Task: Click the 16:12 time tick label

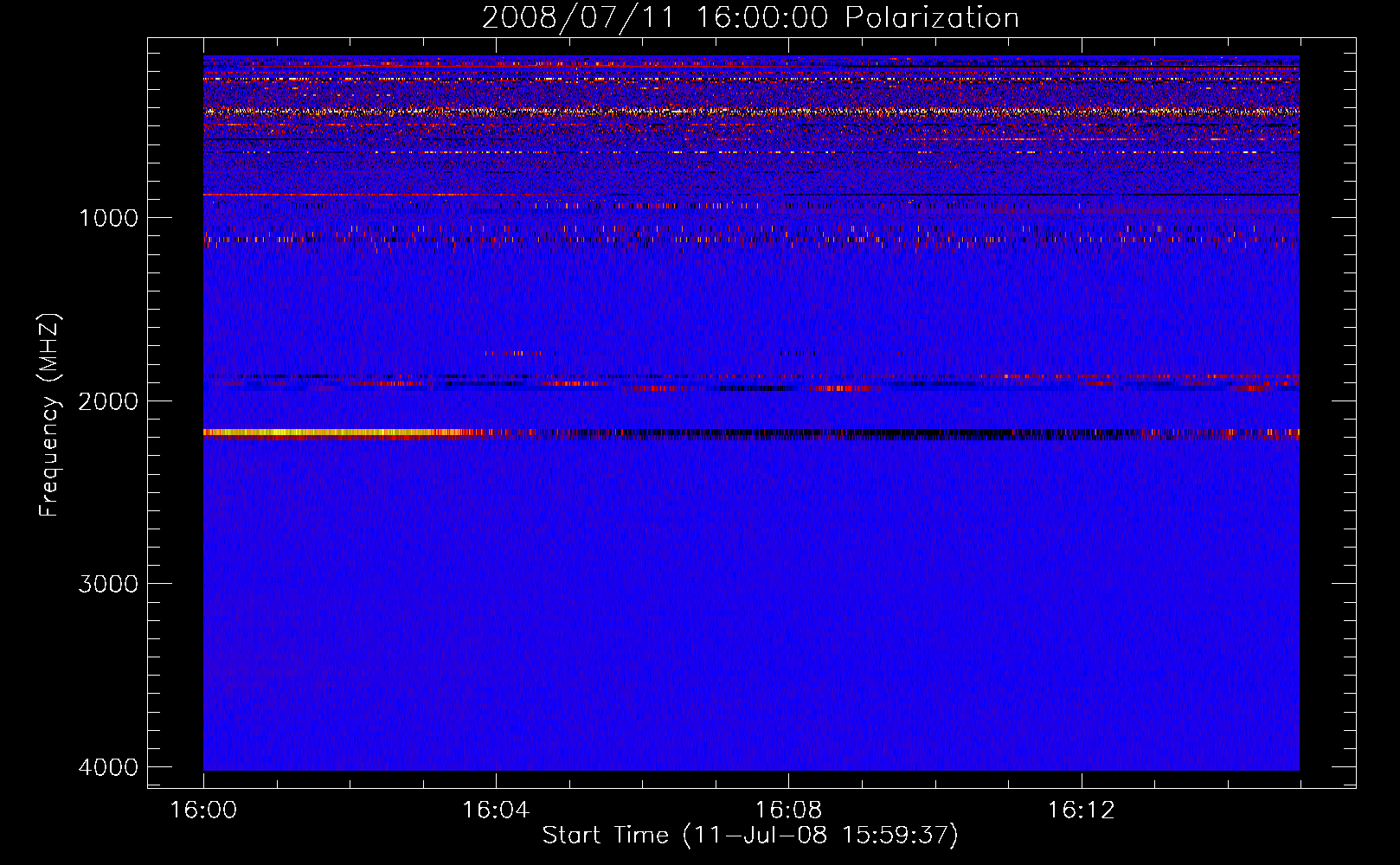Action: click(1081, 811)
